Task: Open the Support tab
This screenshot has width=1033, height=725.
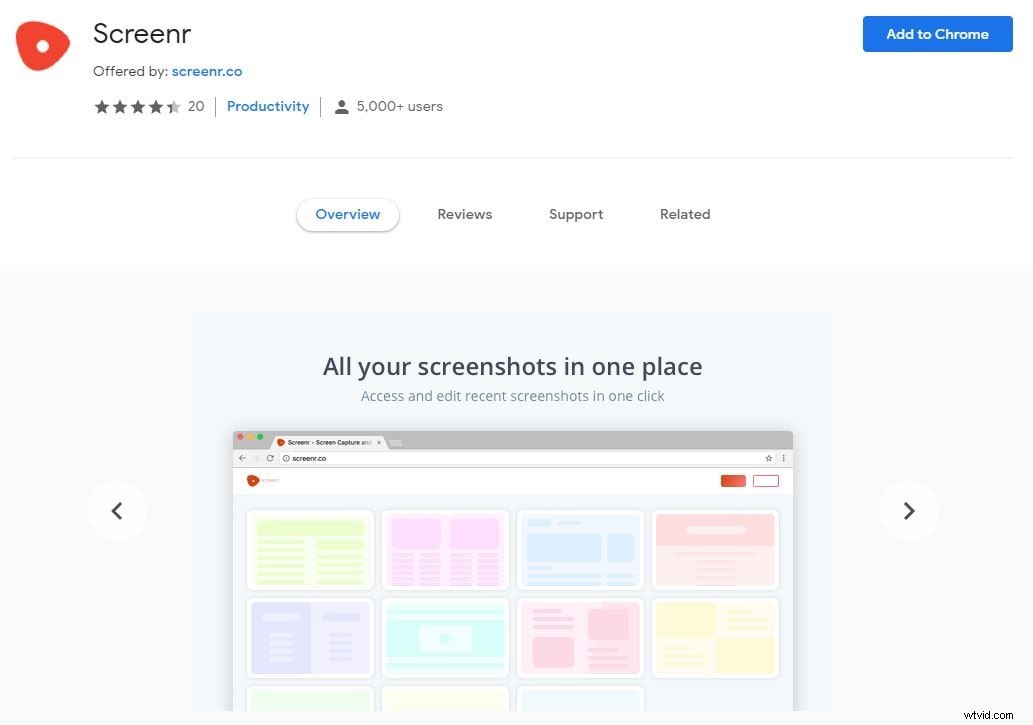Action: (x=576, y=214)
